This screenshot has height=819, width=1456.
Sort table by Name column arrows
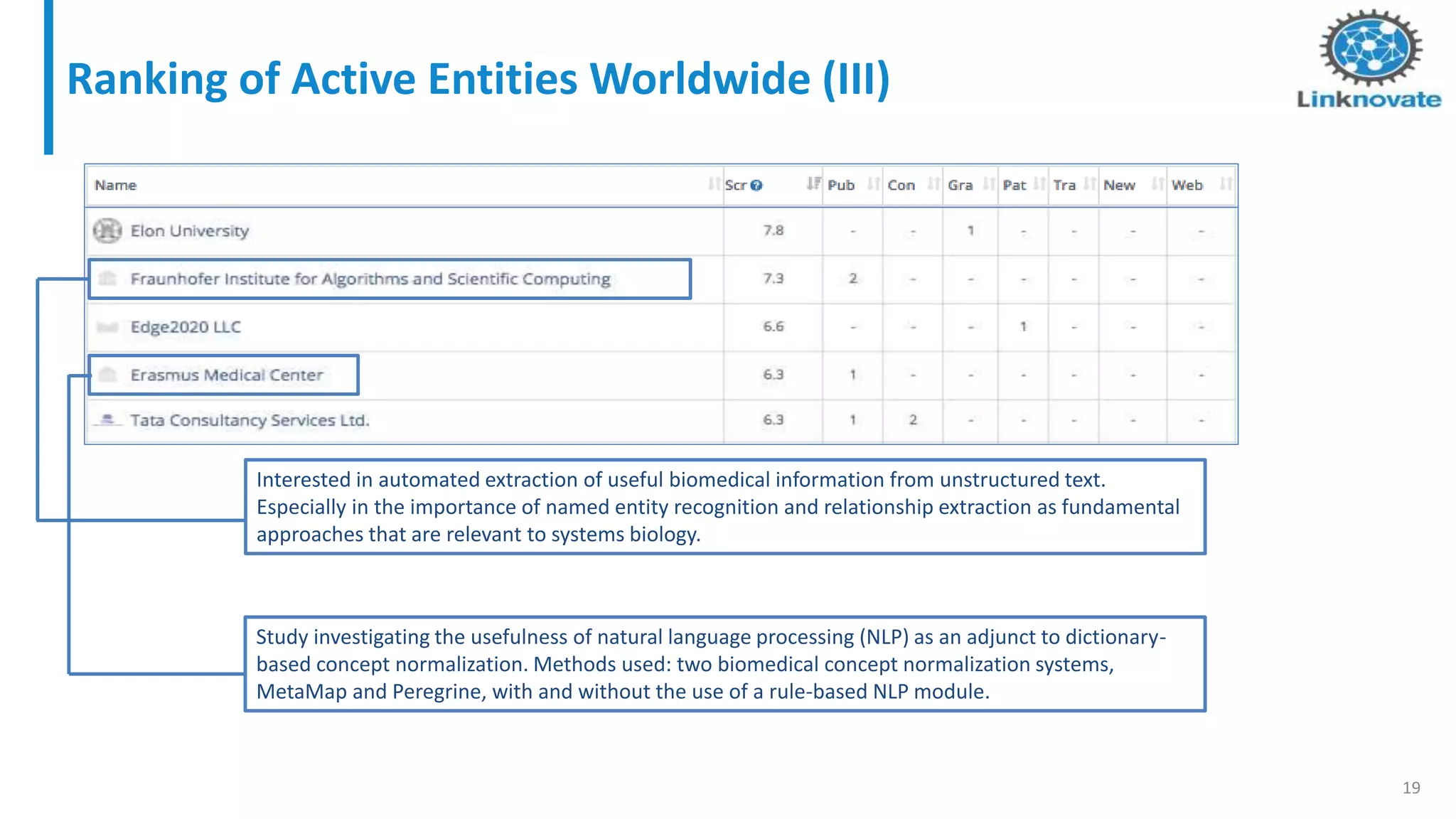[714, 185]
